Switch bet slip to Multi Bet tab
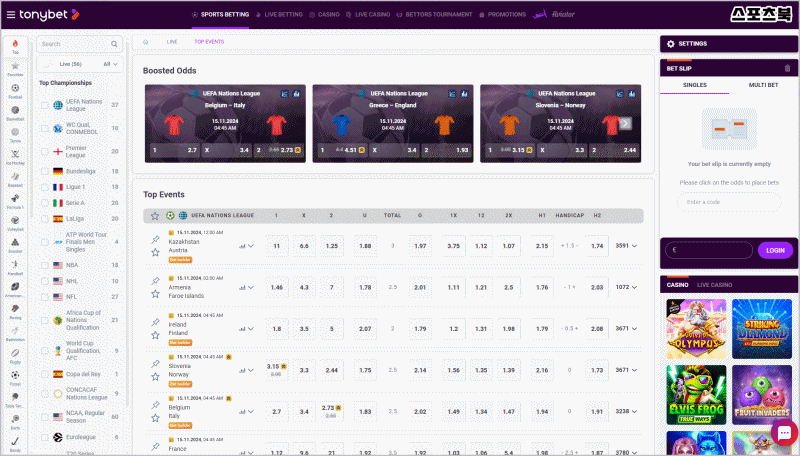The image size is (800, 456). tap(763, 85)
